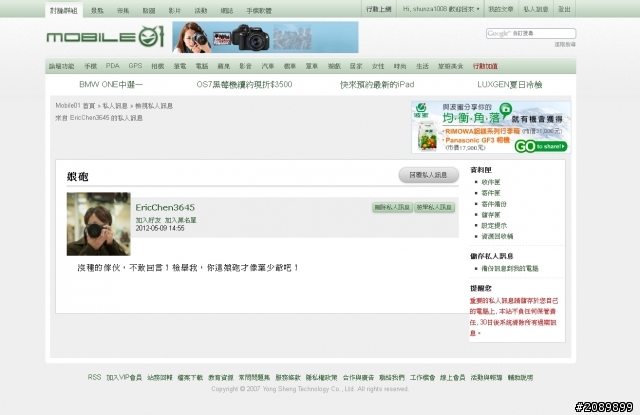Click the Mobile01 首頁 breadcrumb

click(75, 106)
